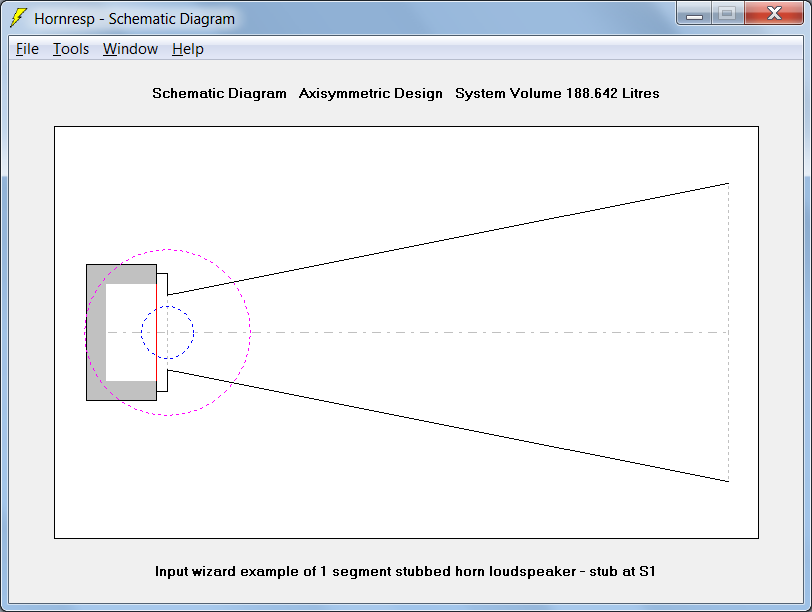Image resolution: width=812 pixels, height=612 pixels.
Task: Click the Hornresp lightning bolt title icon
Action: coord(19,18)
